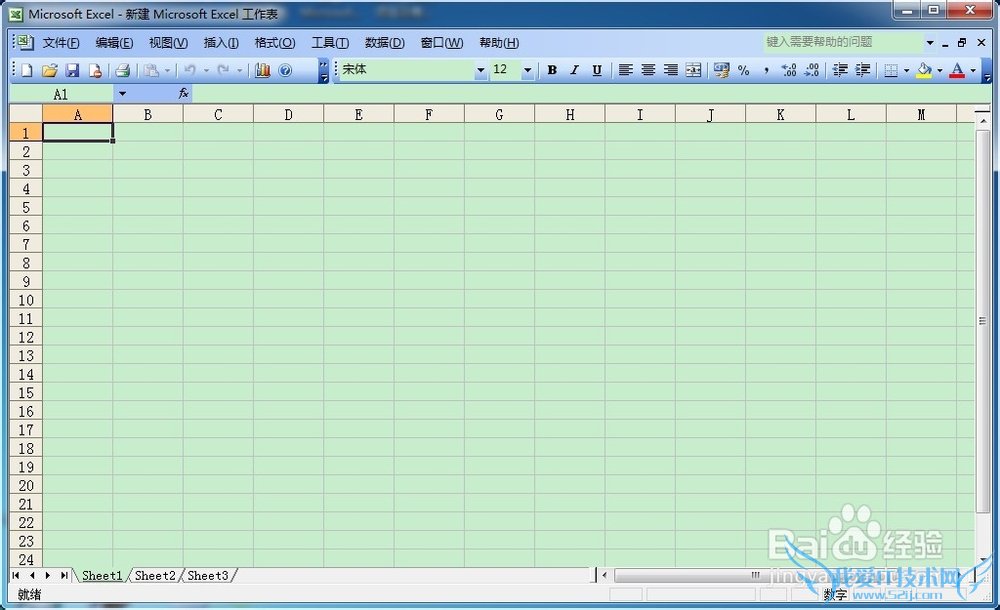The width and height of the screenshot is (1000, 610).
Task: Click the Name Box showing A1
Action: point(61,94)
